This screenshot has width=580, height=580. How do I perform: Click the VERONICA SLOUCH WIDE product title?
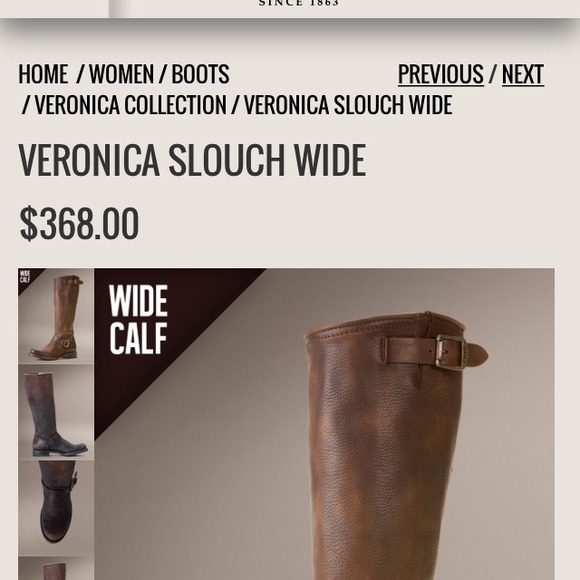[192, 160]
